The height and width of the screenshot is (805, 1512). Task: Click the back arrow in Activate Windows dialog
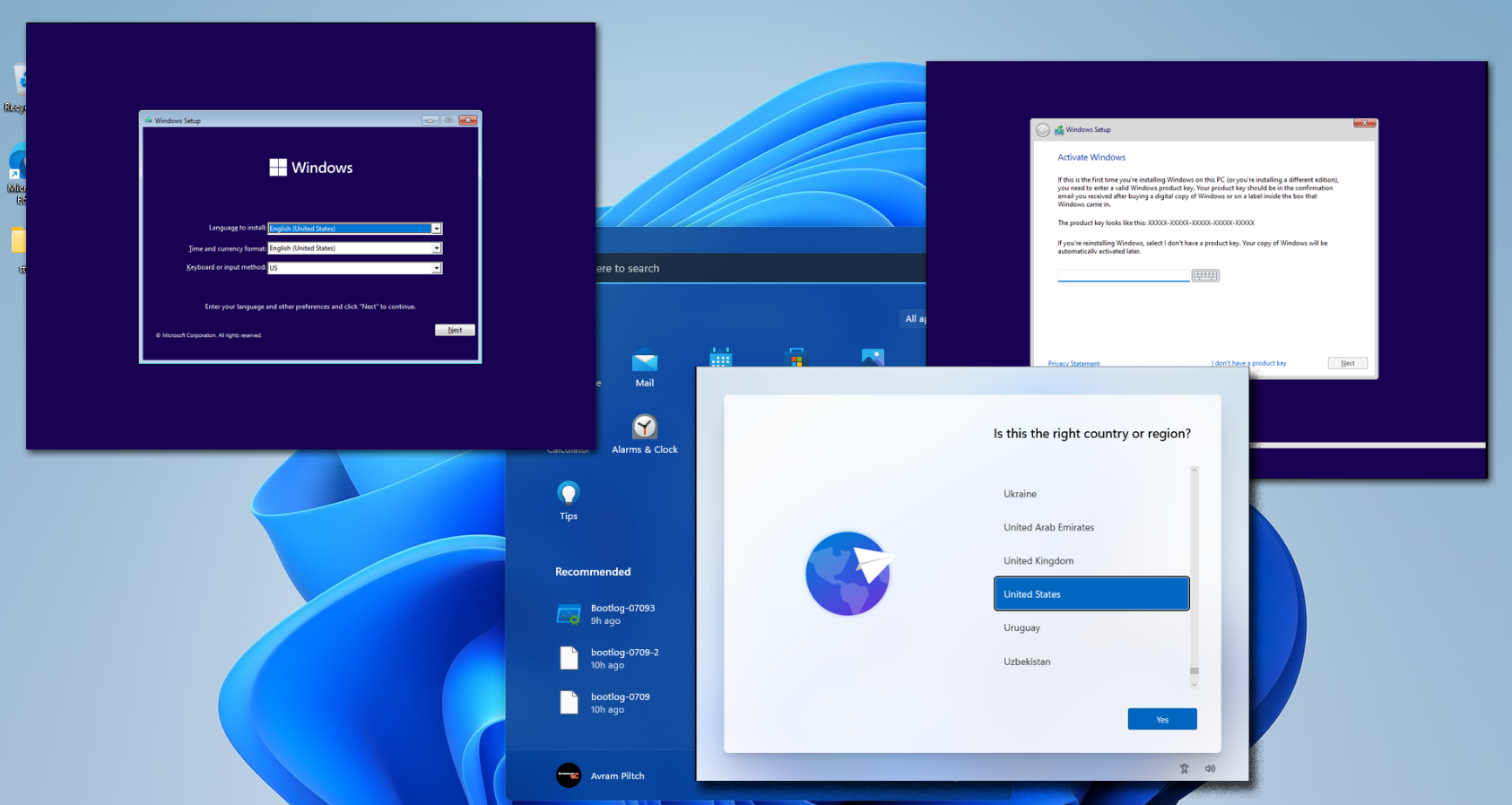(x=1043, y=130)
